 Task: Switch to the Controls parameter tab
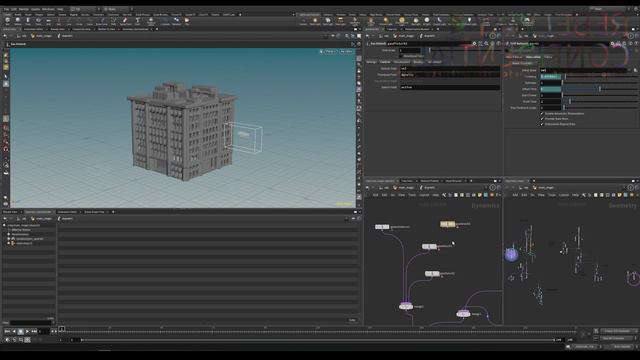(x=385, y=62)
